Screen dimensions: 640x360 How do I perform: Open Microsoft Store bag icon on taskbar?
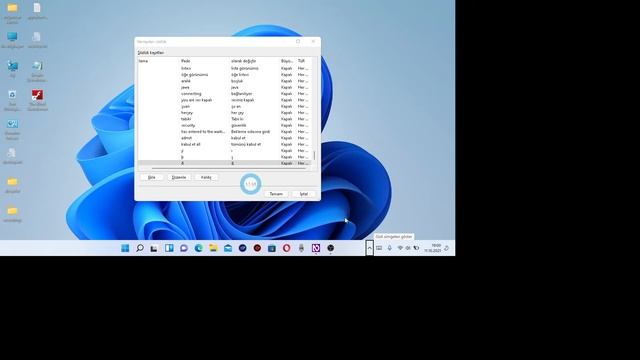point(272,248)
